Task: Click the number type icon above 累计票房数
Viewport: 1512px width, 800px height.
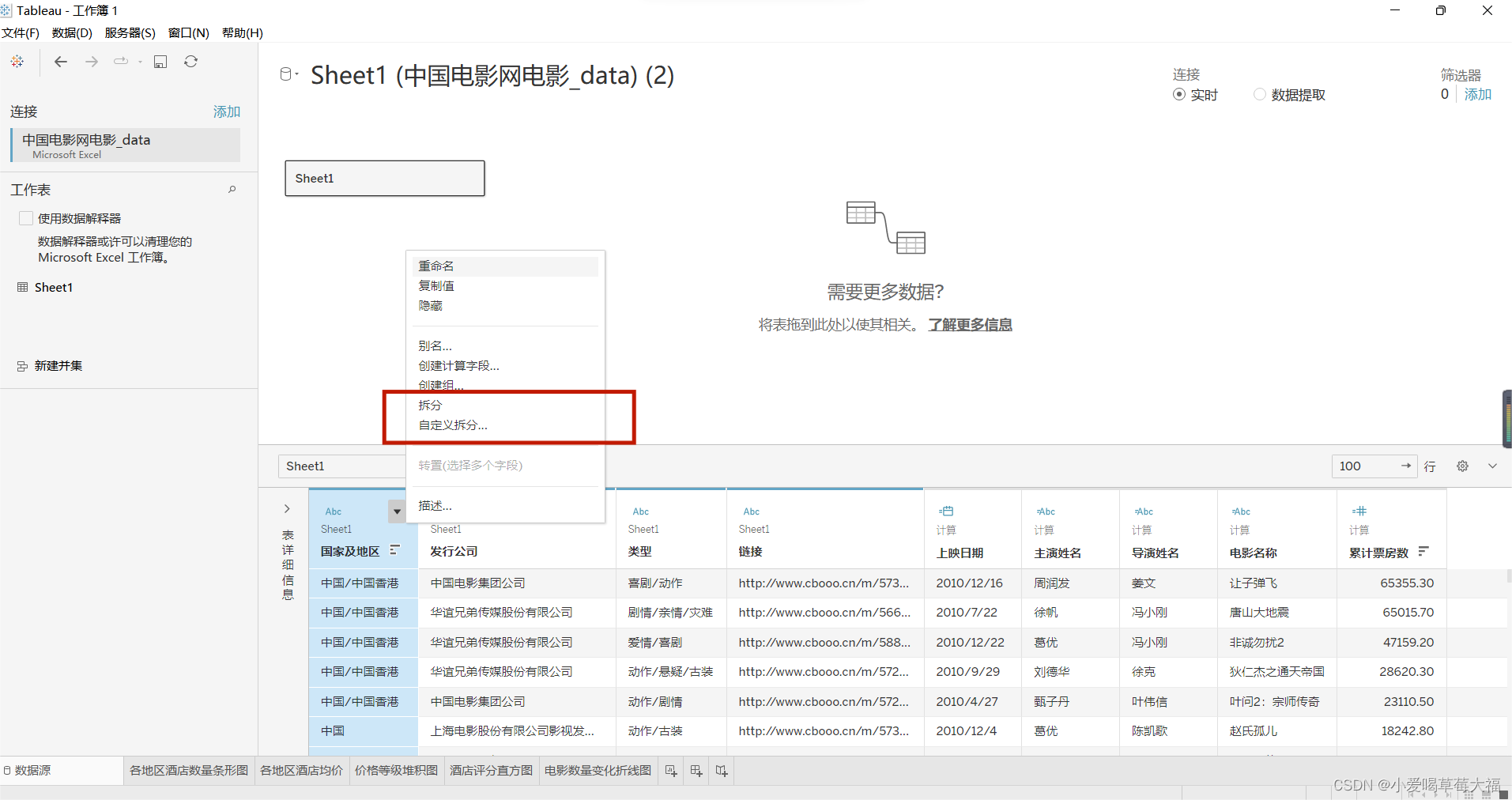Action: point(1359,511)
